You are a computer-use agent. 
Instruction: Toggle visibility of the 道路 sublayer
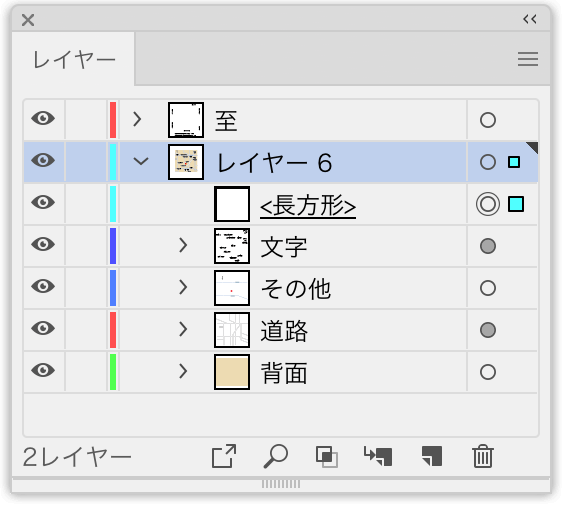(43, 328)
